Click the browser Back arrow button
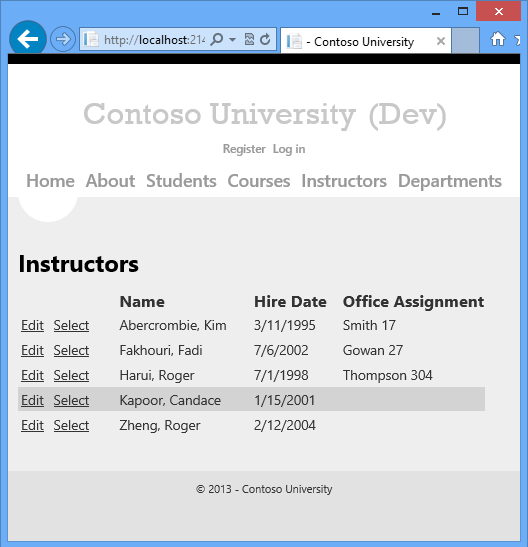This screenshot has height=547, width=528. click(28, 38)
